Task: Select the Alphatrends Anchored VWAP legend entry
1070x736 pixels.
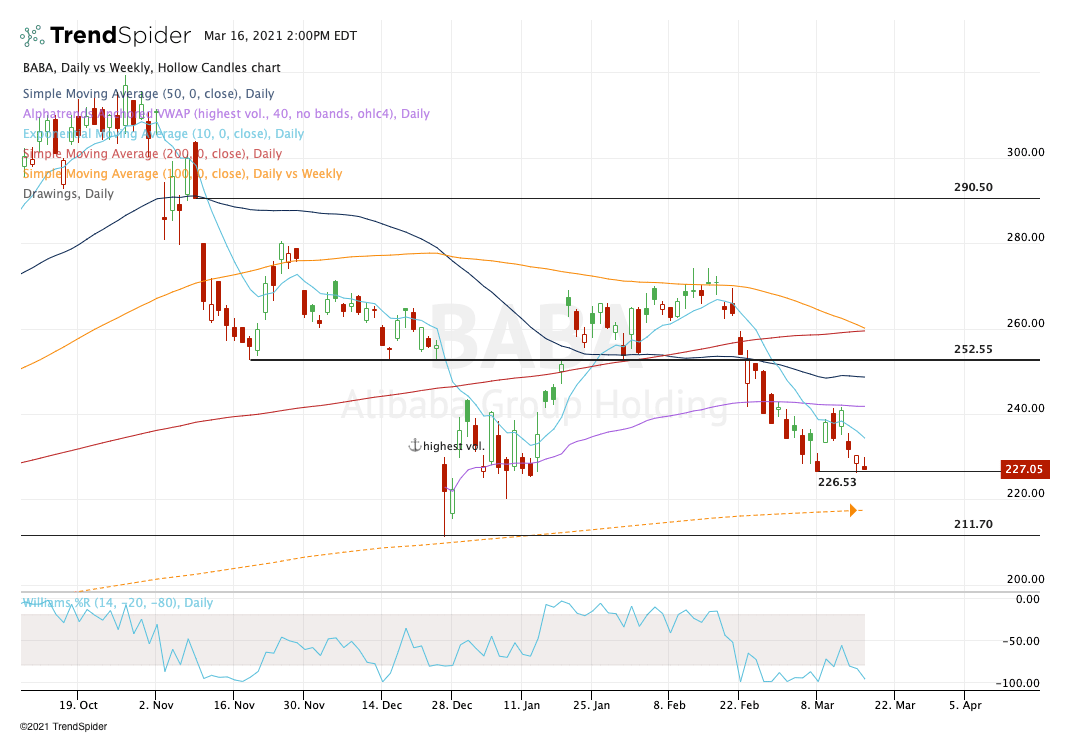Action: click(227, 114)
